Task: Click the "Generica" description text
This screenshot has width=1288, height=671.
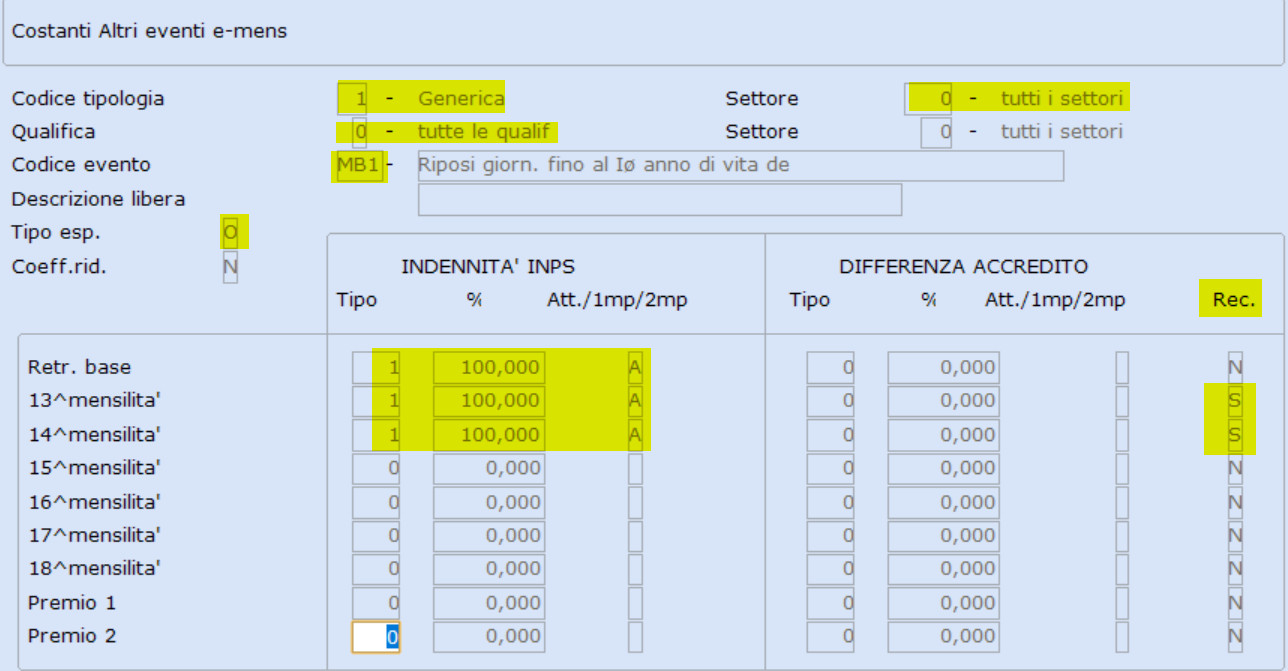Action: click(461, 99)
